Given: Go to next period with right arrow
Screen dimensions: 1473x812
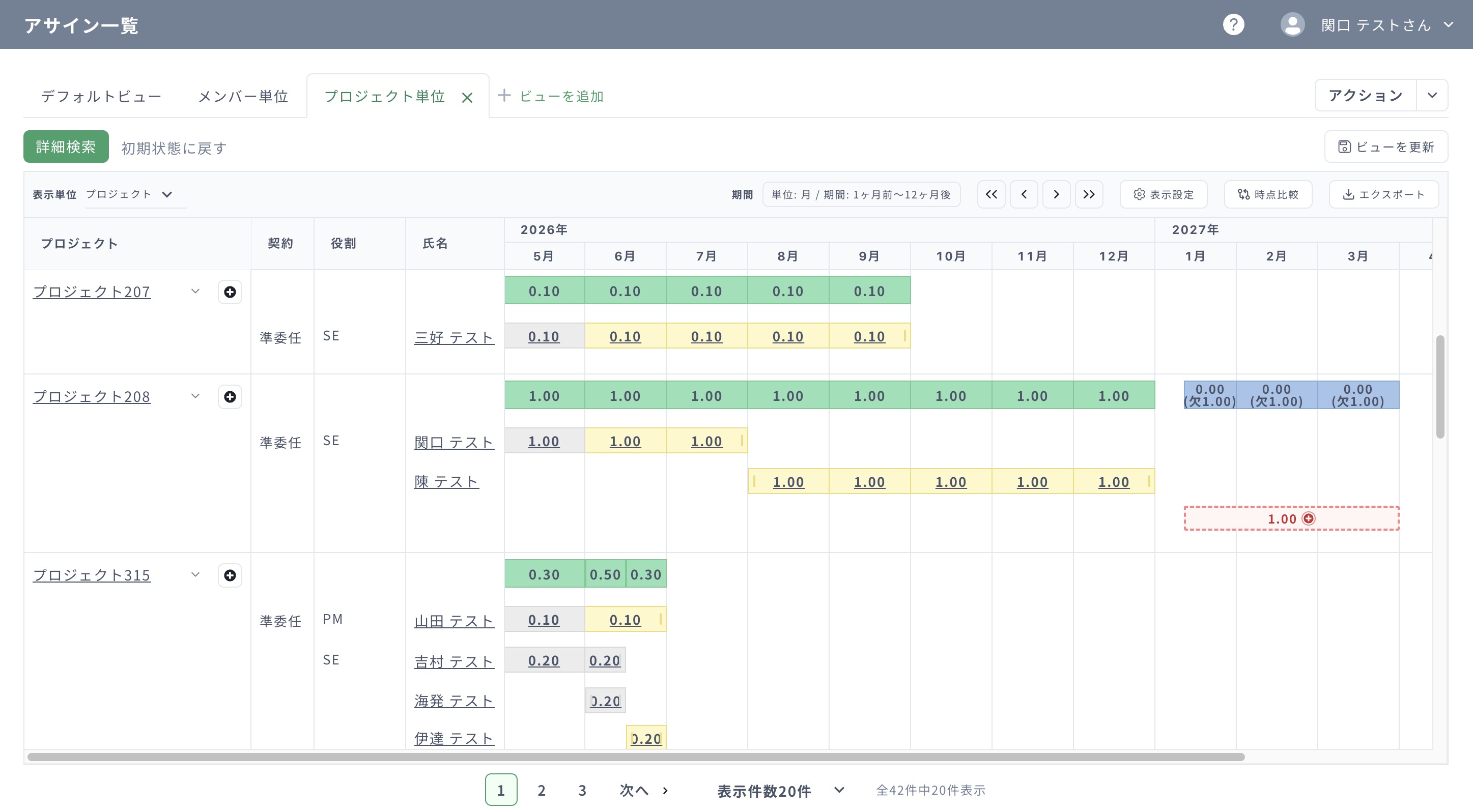Looking at the screenshot, I should tap(1056, 194).
